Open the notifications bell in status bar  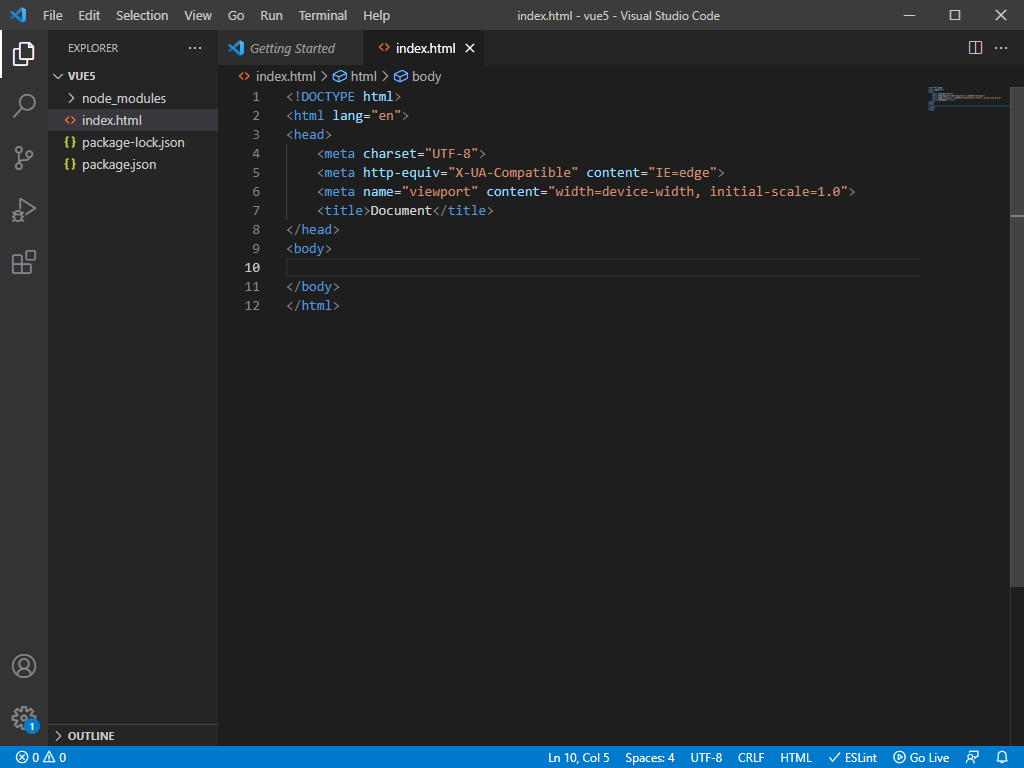tap(1002, 758)
